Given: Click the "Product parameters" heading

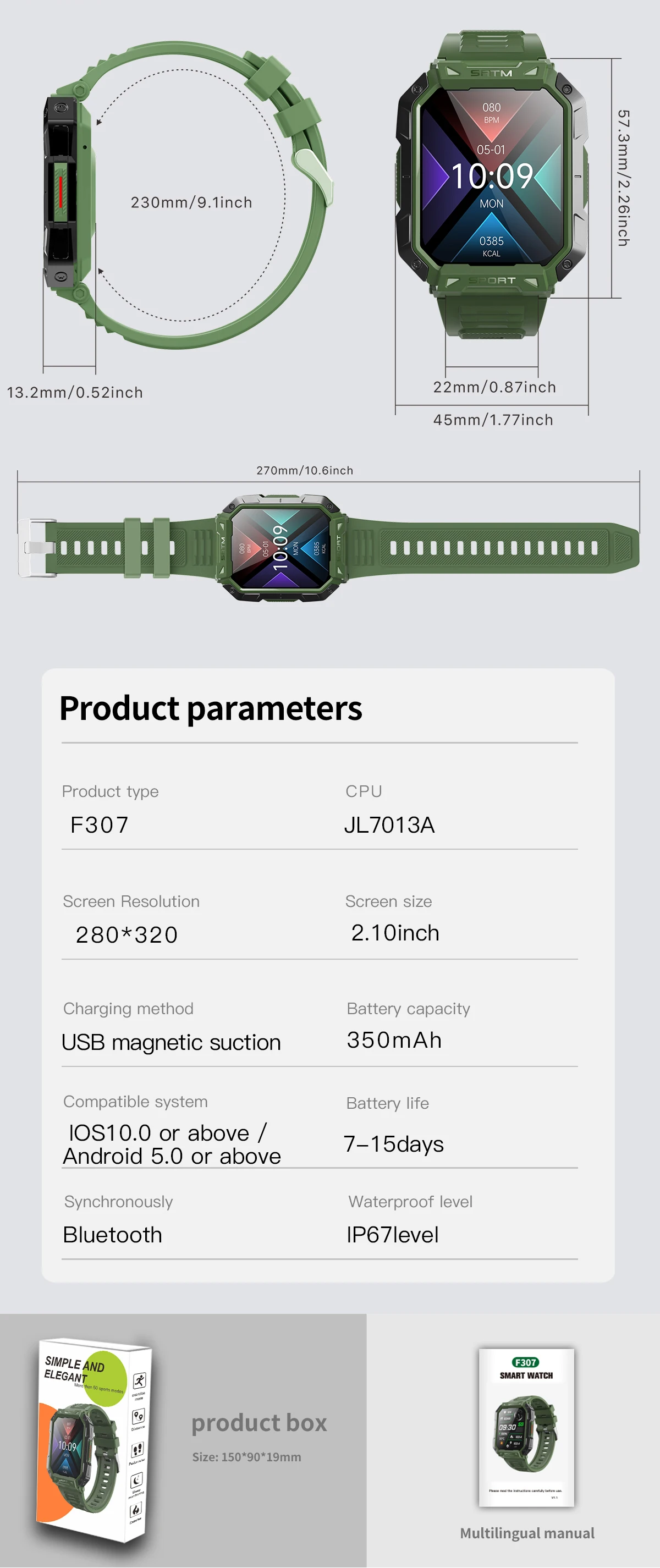Looking at the screenshot, I should tap(211, 708).
